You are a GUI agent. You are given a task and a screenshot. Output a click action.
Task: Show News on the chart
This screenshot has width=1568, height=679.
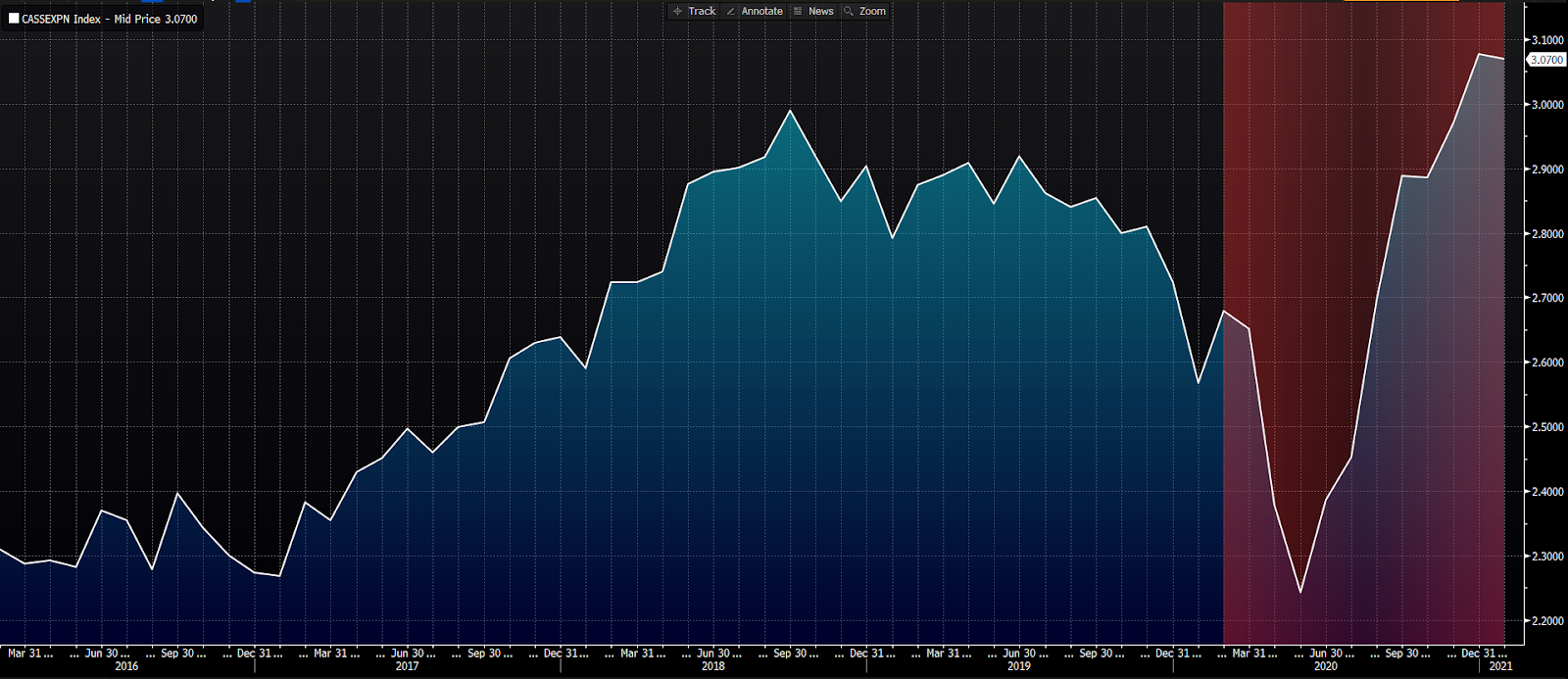tap(813, 12)
